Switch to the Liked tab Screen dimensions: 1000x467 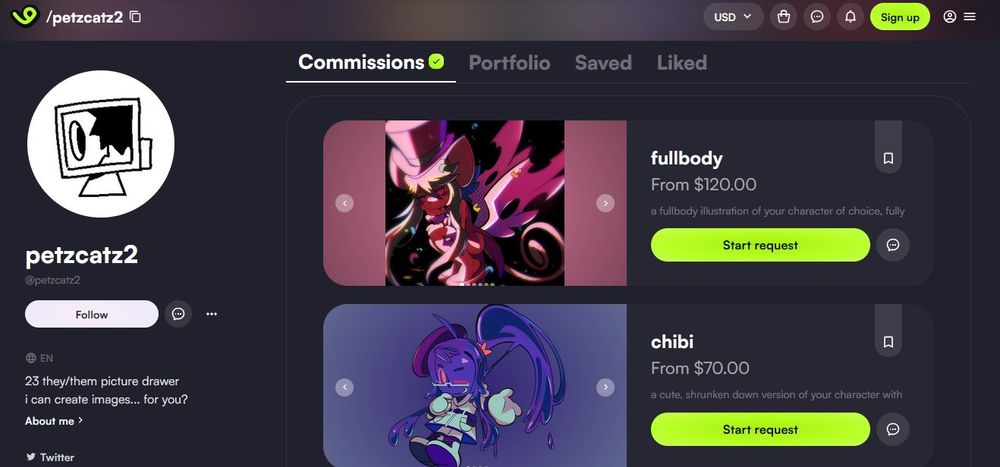tap(682, 63)
